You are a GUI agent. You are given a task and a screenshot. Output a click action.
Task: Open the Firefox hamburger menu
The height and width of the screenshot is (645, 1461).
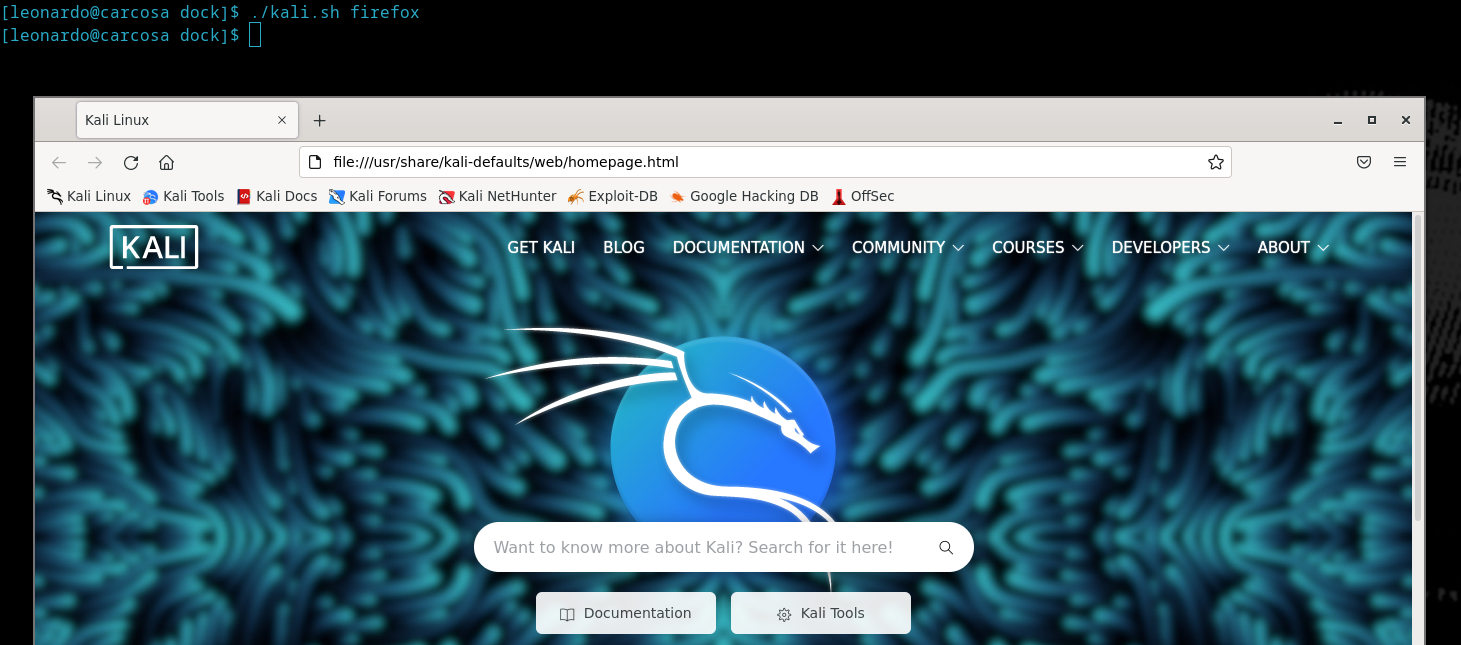1400,161
